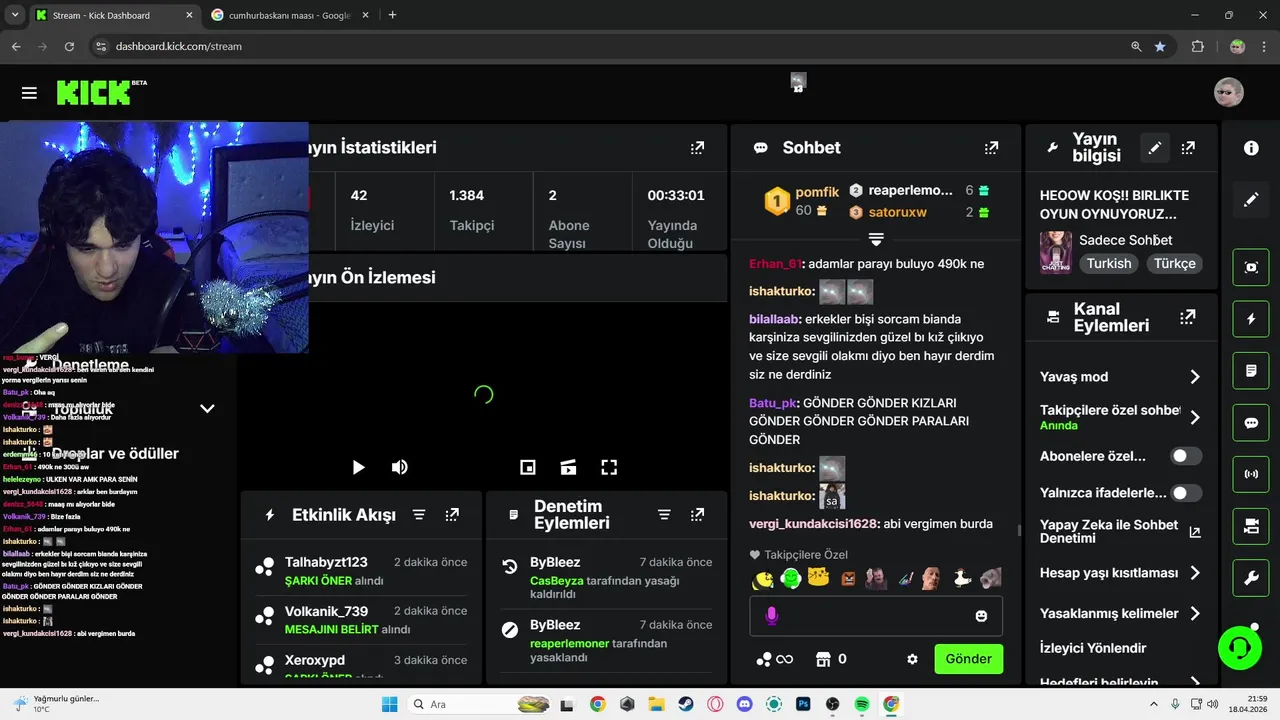Click the shop icon showing 0

(x=831, y=659)
